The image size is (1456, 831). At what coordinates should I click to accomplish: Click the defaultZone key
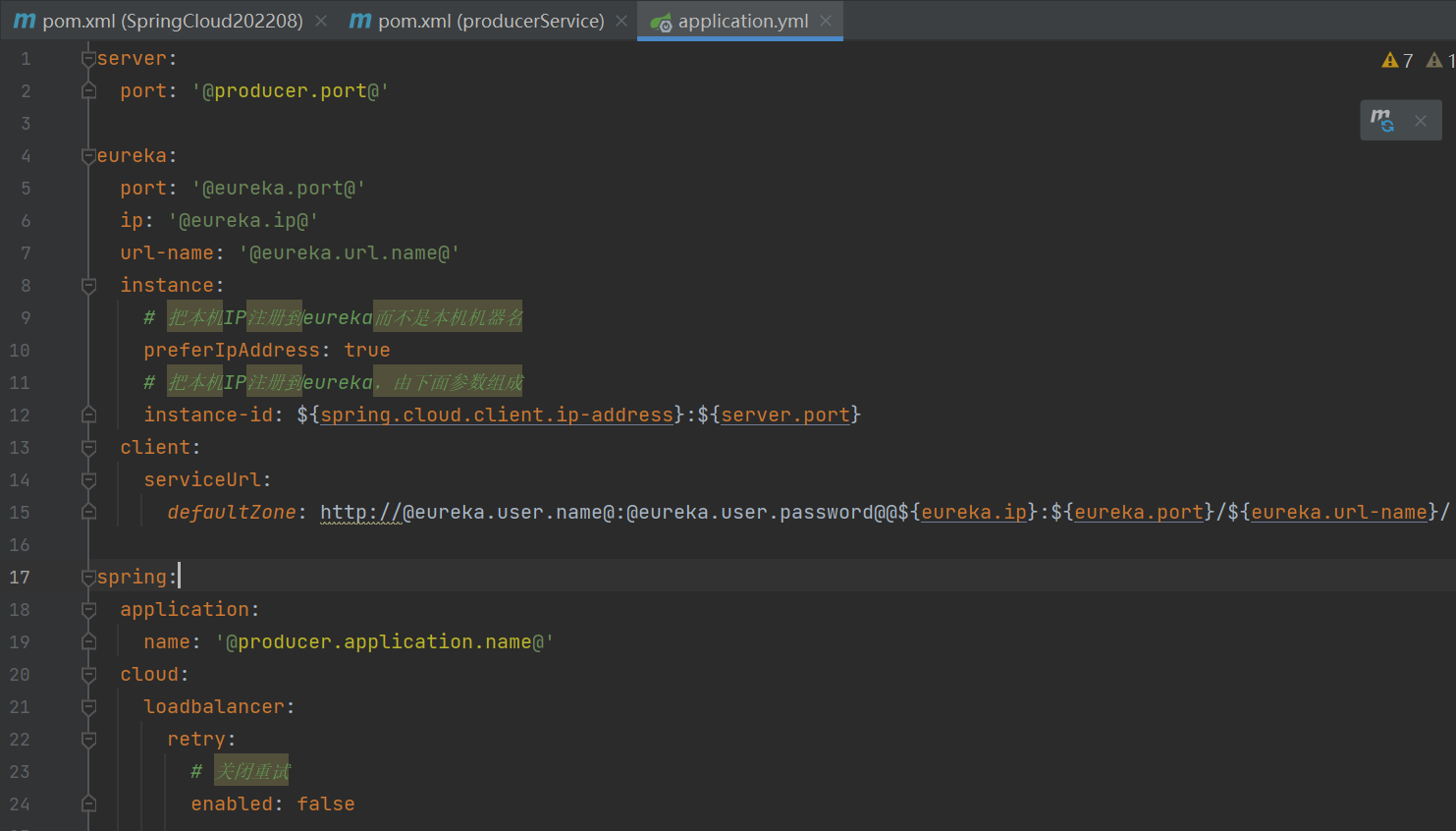click(232, 513)
